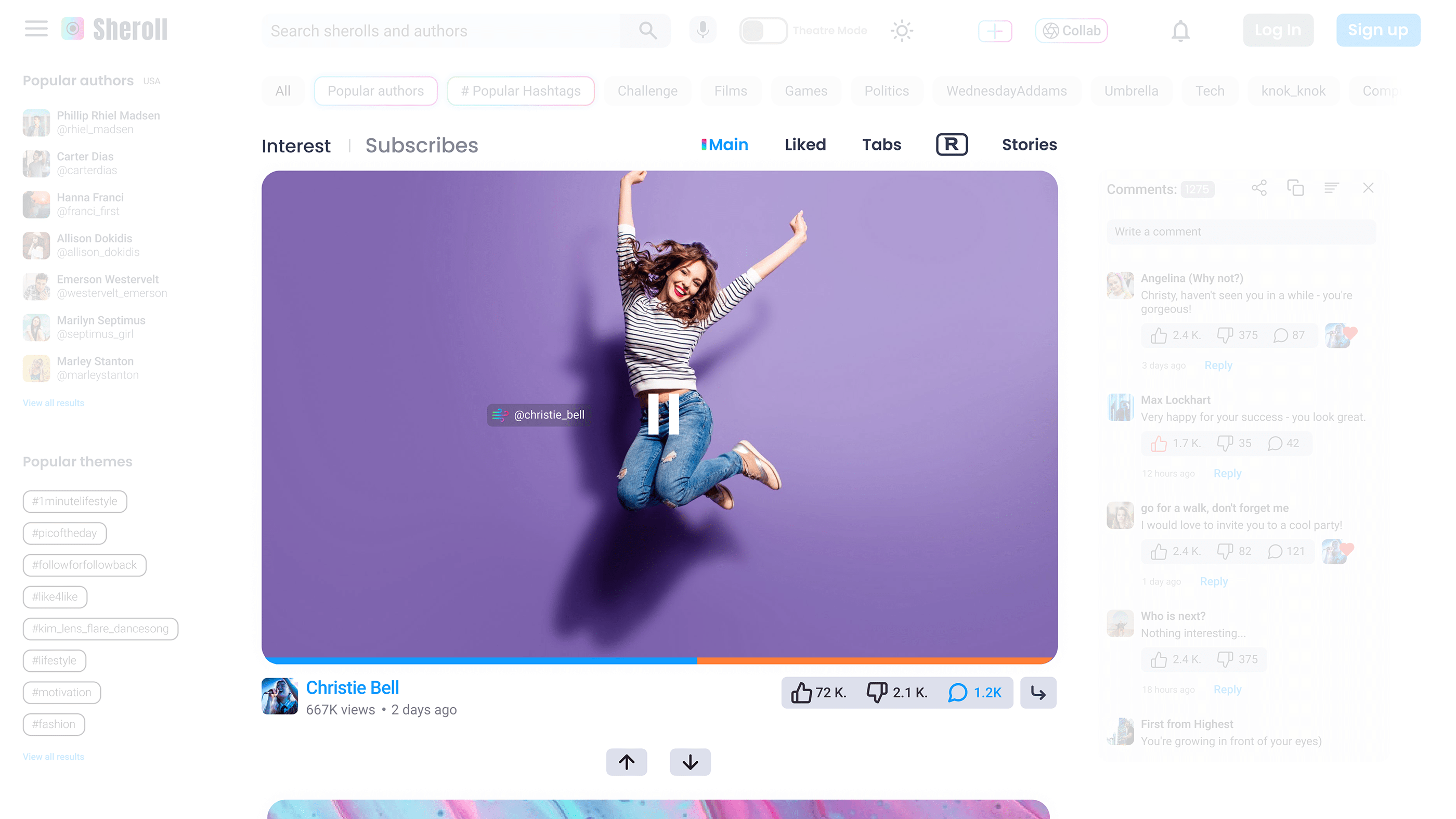Click the Sign up button
Screen dimensions: 1456x819
[1377, 31]
